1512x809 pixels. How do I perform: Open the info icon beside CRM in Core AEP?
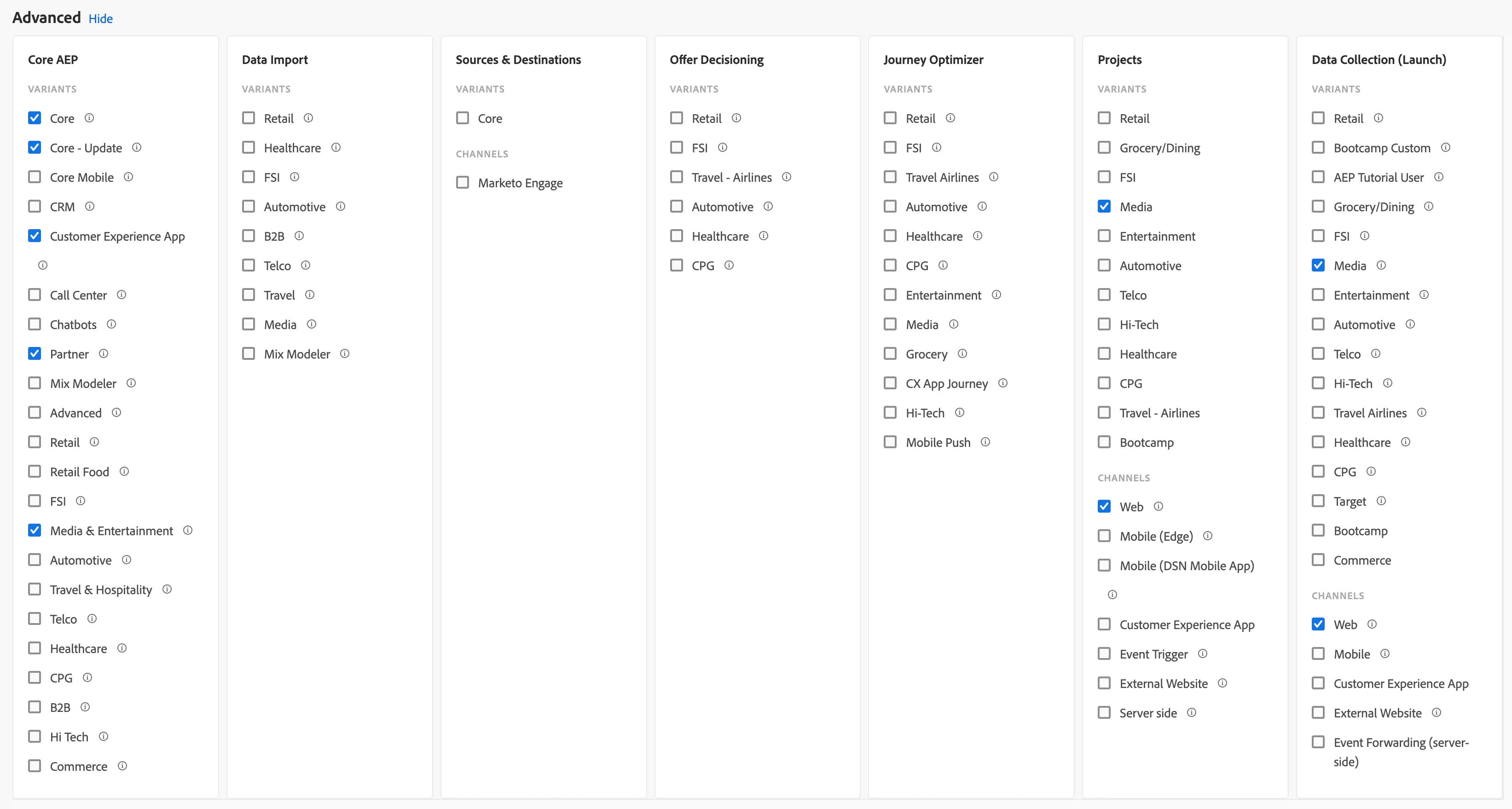89,207
